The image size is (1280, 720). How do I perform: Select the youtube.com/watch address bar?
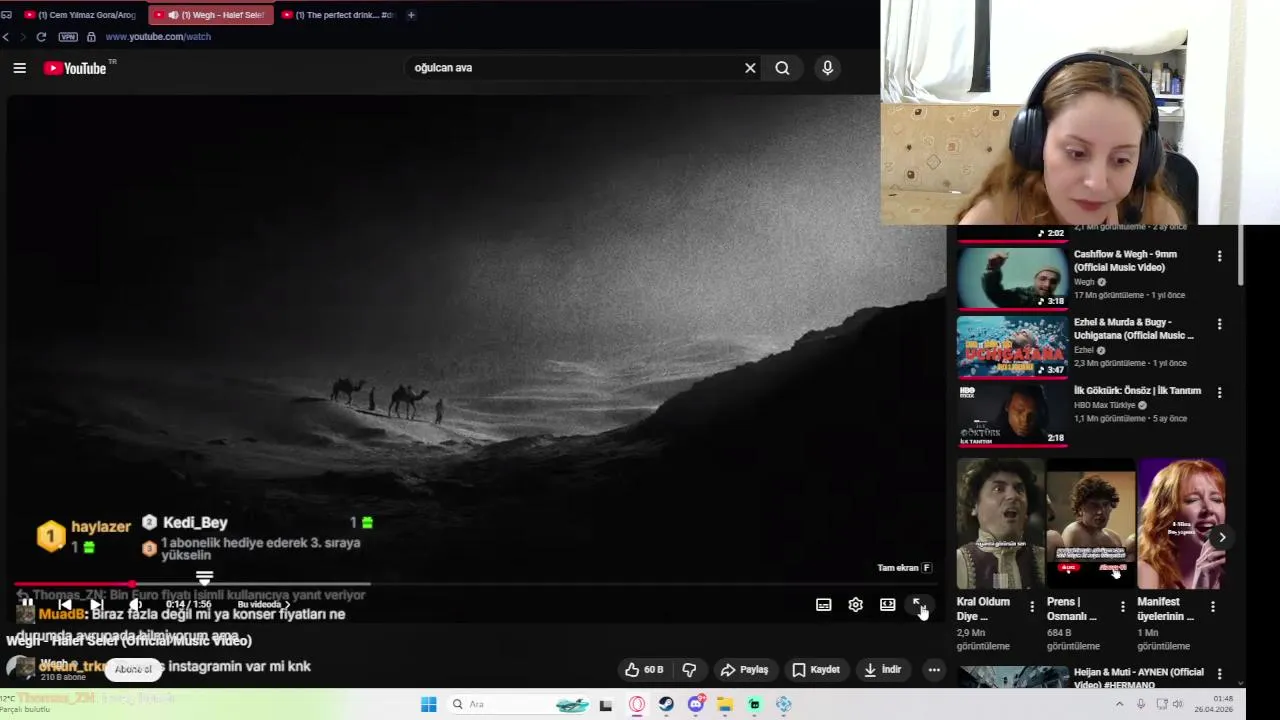pyautogui.click(x=158, y=37)
